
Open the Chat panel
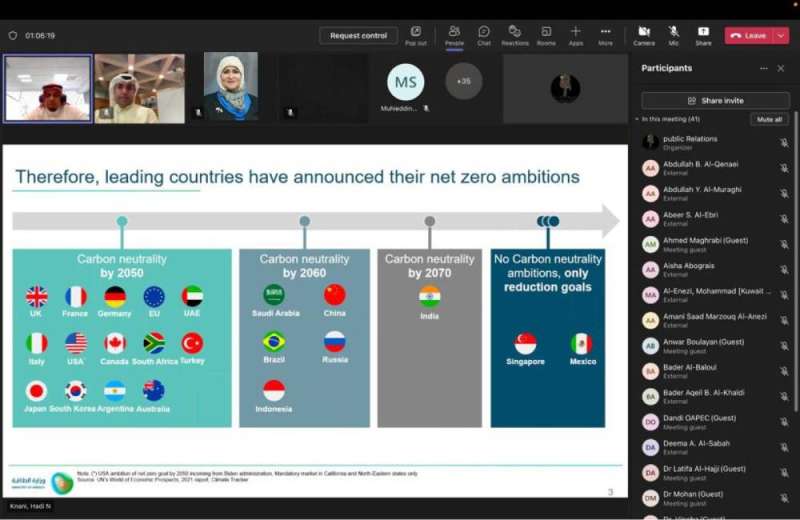click(484, 35)
